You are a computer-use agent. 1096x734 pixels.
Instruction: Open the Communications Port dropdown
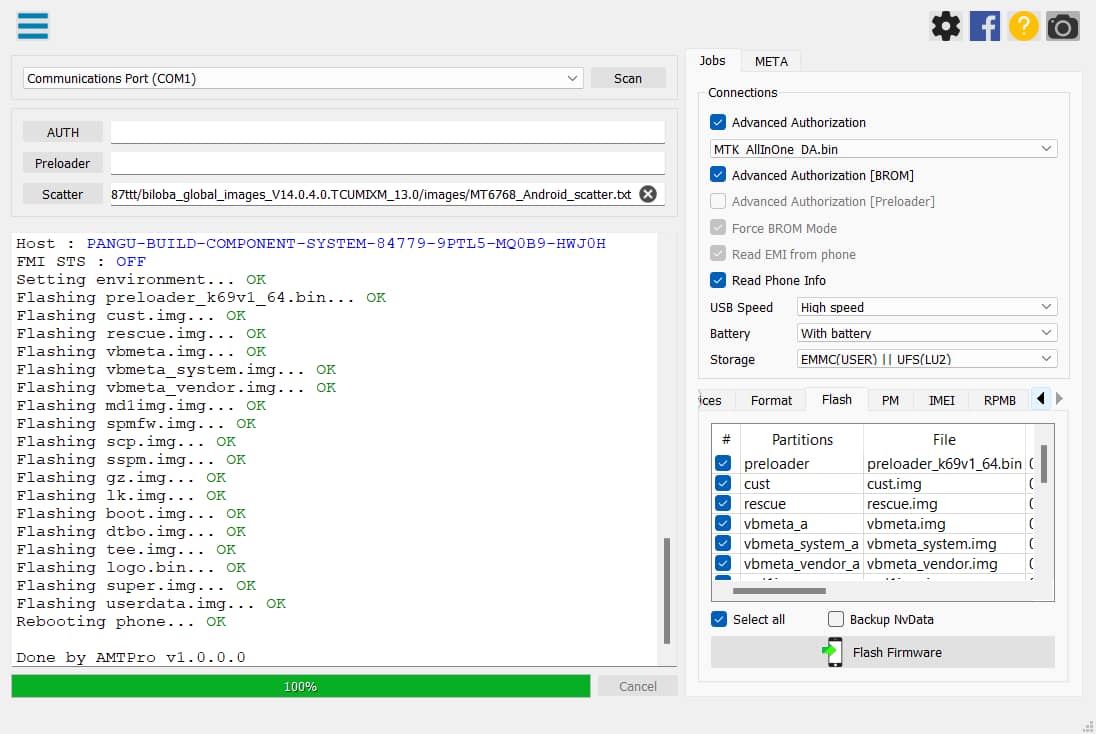[x=303, y=78]
